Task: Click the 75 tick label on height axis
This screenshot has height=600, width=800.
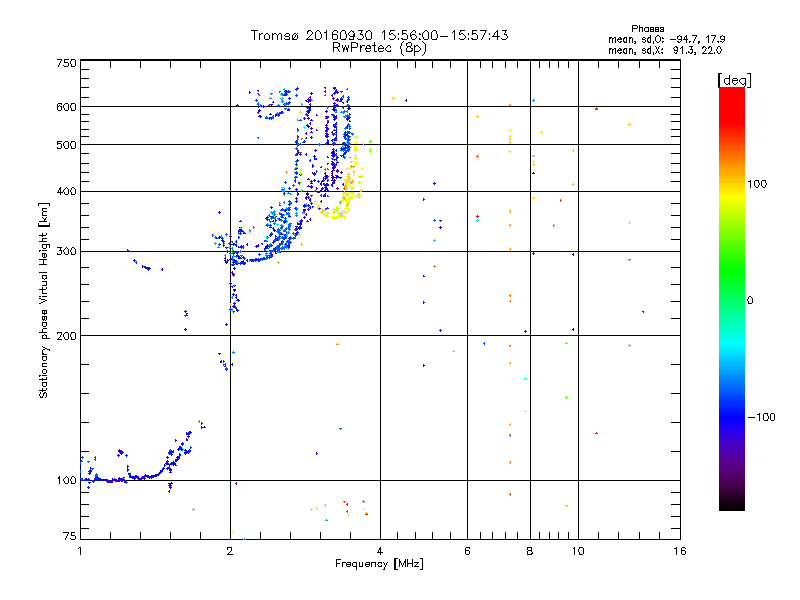Action: 70,536
